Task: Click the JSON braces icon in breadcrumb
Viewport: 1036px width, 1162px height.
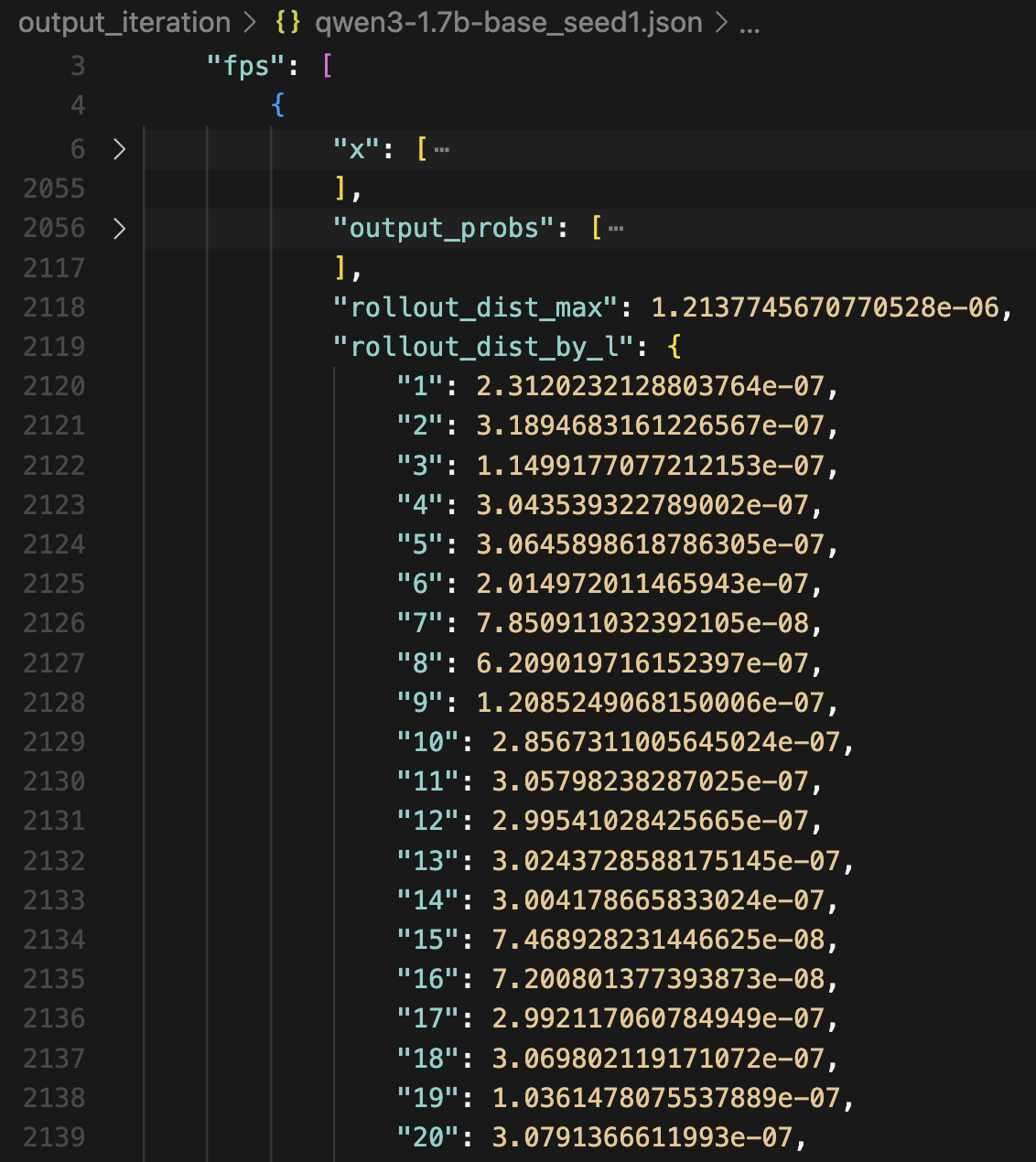Action: (287, 23)
